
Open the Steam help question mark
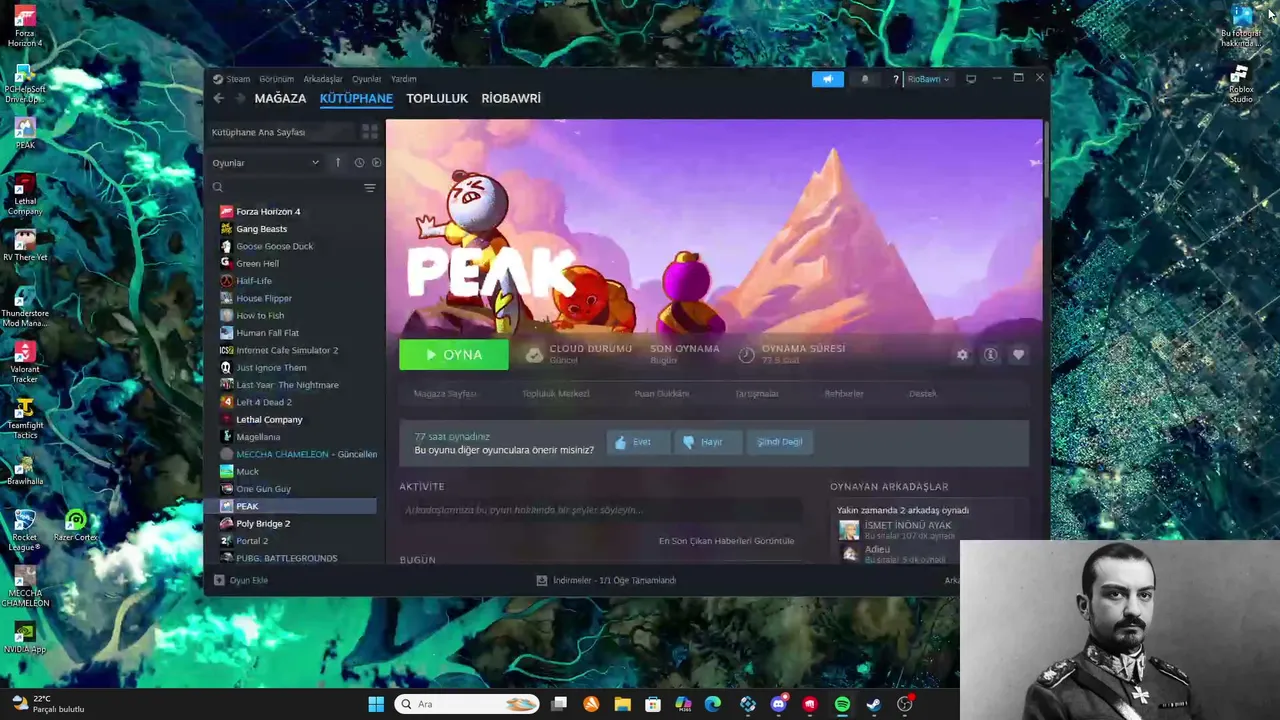click(896, 79)
